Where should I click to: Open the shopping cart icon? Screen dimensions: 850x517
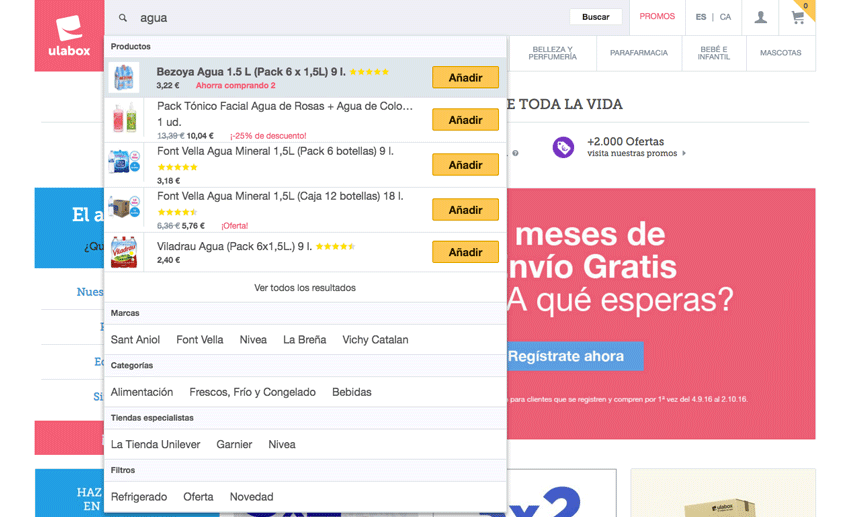[798, 17]
